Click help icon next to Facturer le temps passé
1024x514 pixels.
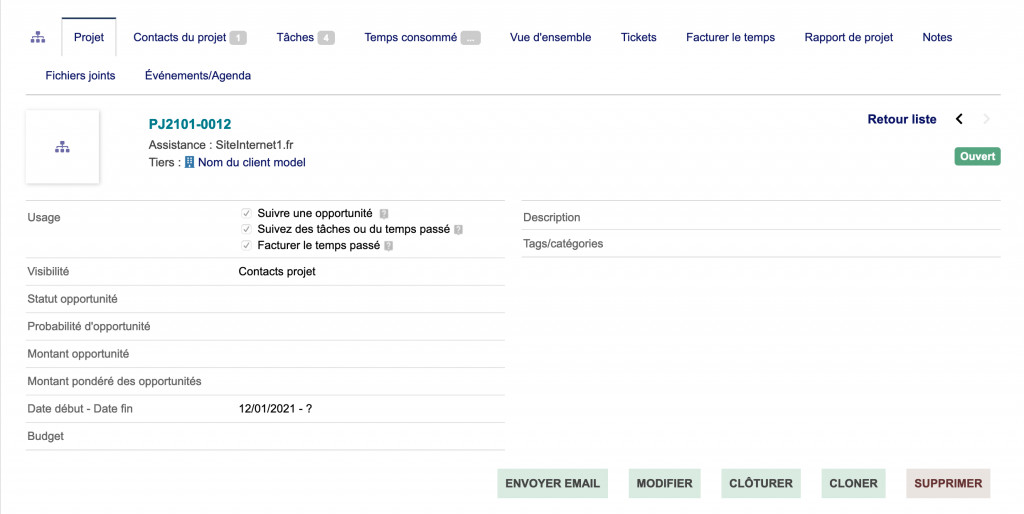pyautogui.click(x=389, y=246)
